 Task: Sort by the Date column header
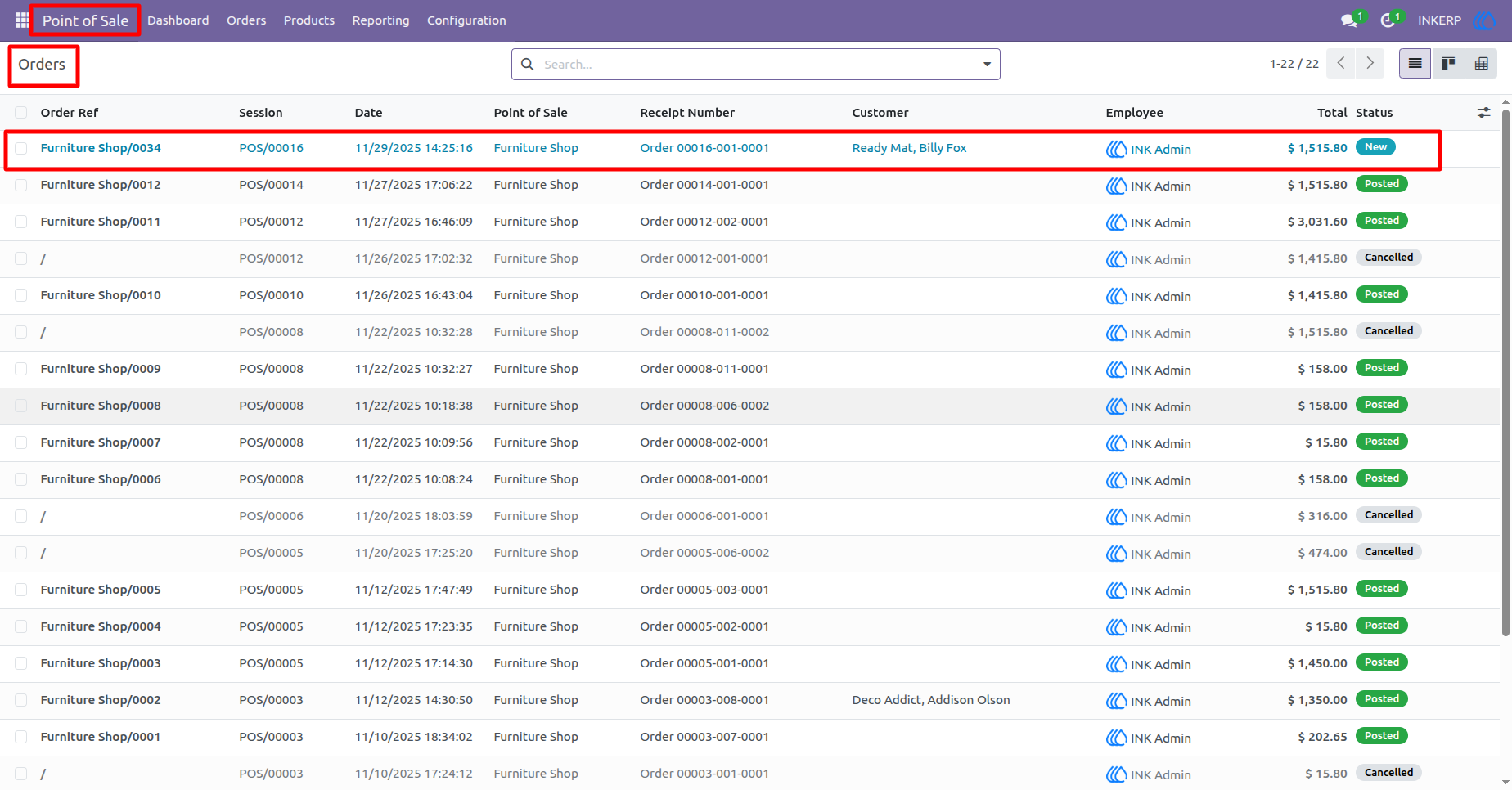click(x=368, y=113)
